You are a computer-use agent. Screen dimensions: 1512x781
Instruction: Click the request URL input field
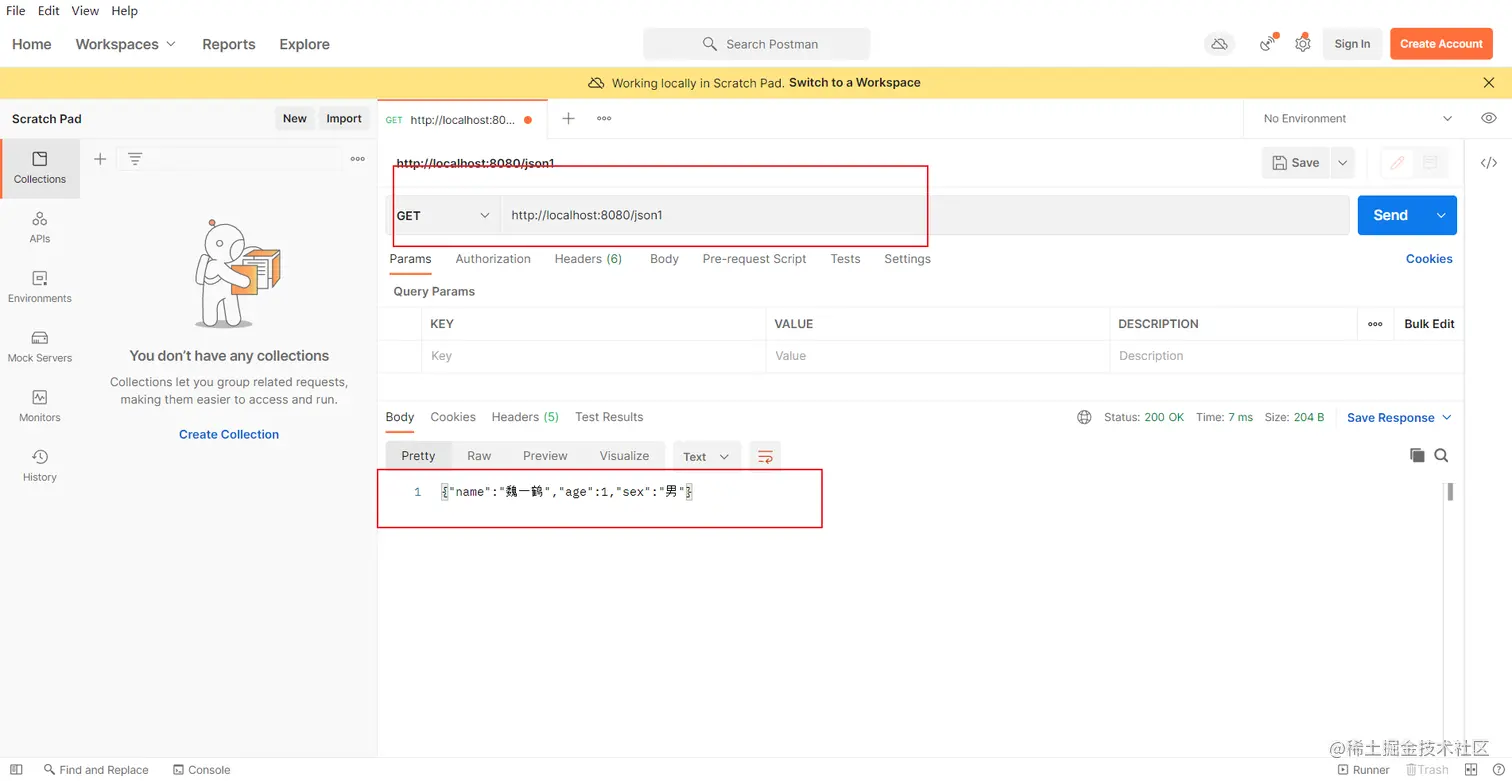(925, 215)
